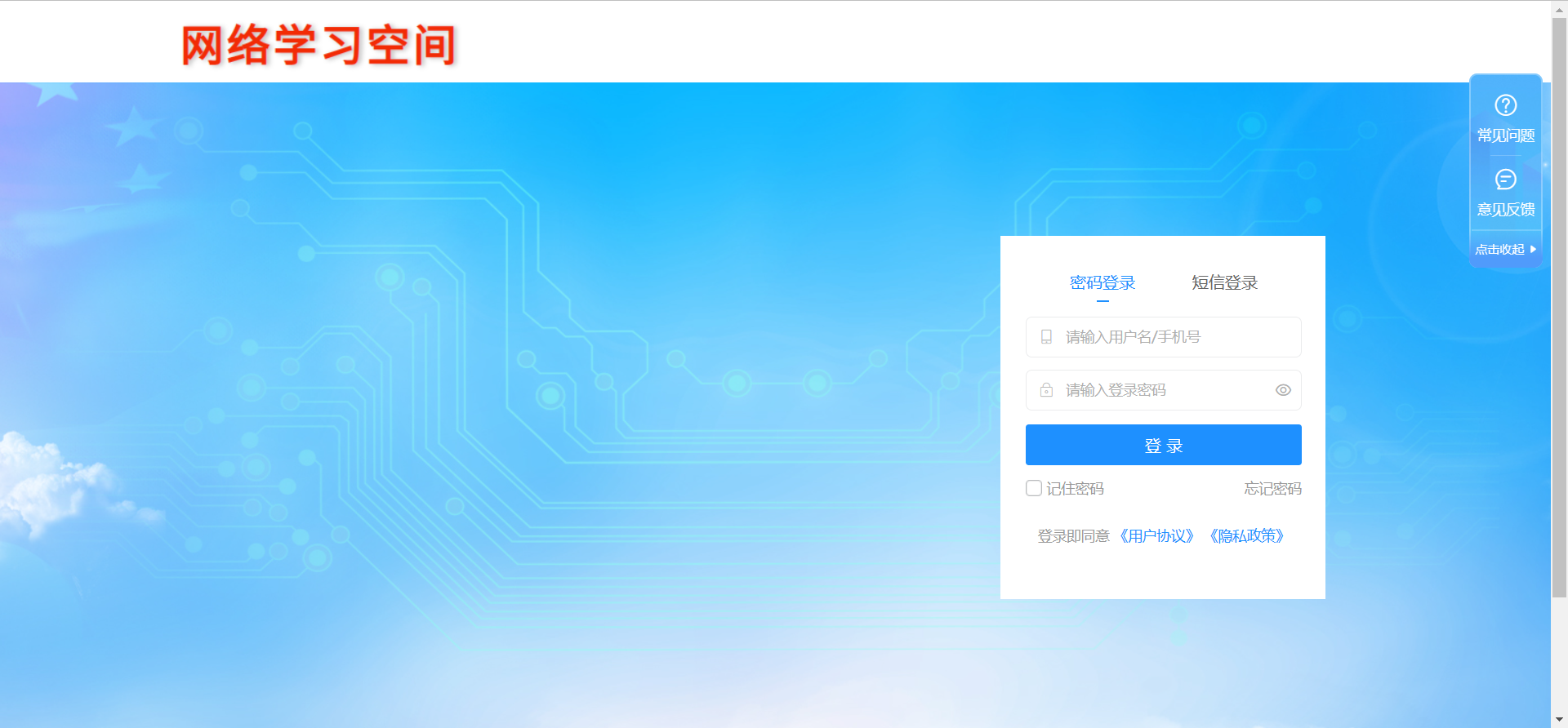Click the 网络学习空间 red logo
Viewport: 1568px width, 728px height.
coord(318,45)
